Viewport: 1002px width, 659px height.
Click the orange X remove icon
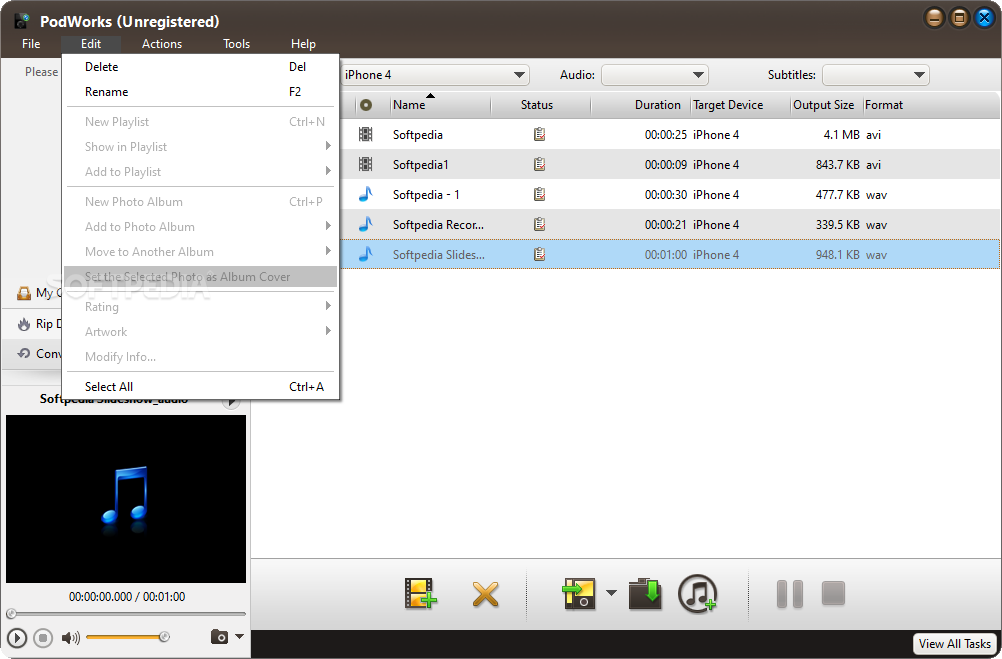click(486, 594)
